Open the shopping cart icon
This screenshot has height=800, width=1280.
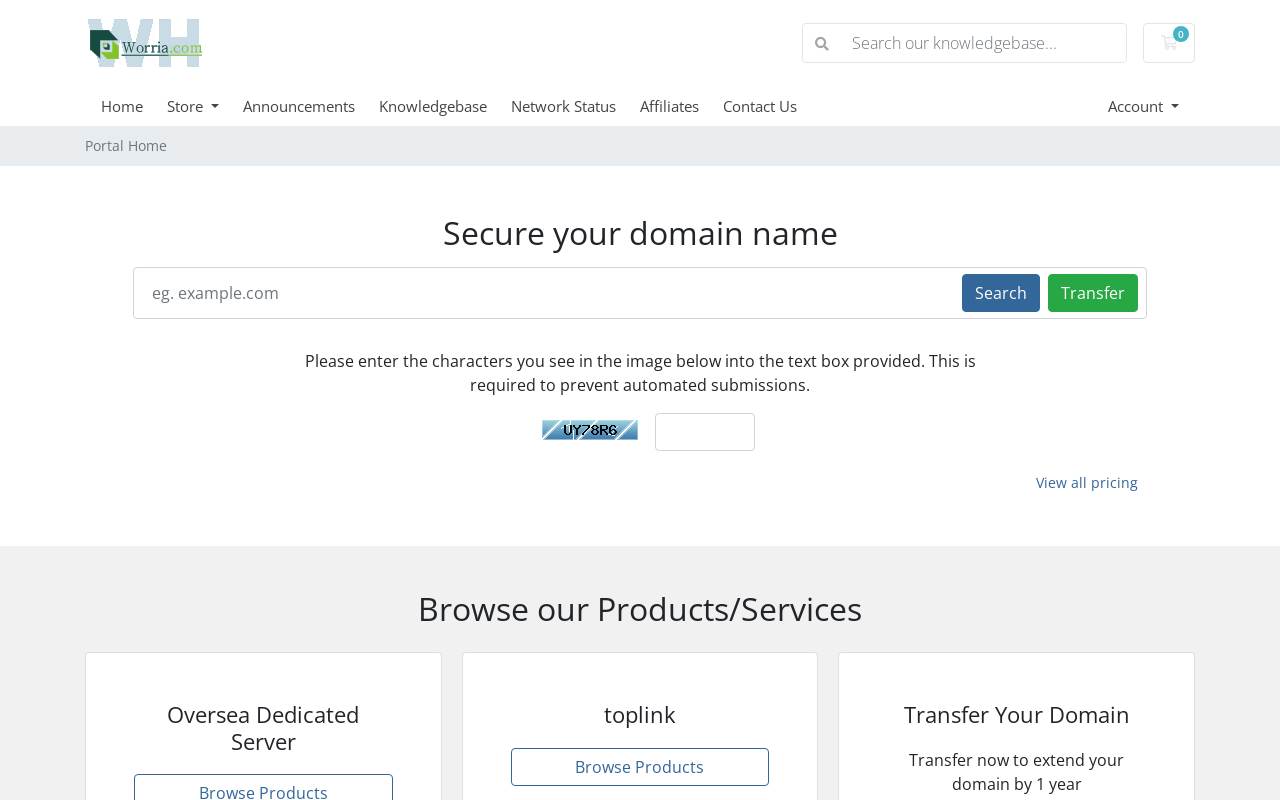1169,43
